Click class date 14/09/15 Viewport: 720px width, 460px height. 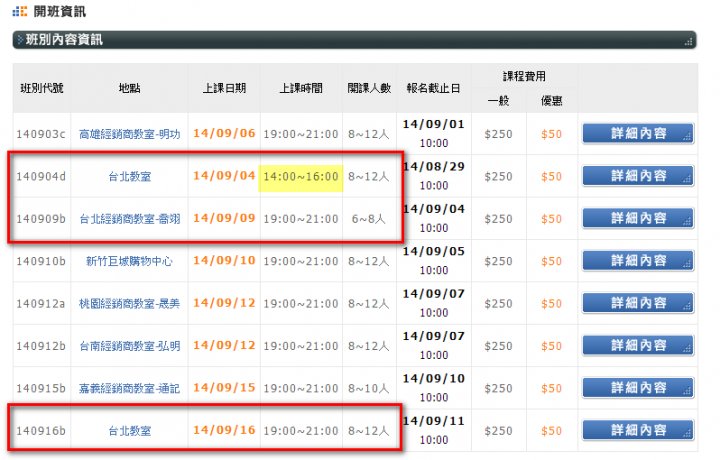tap(224, 387)
